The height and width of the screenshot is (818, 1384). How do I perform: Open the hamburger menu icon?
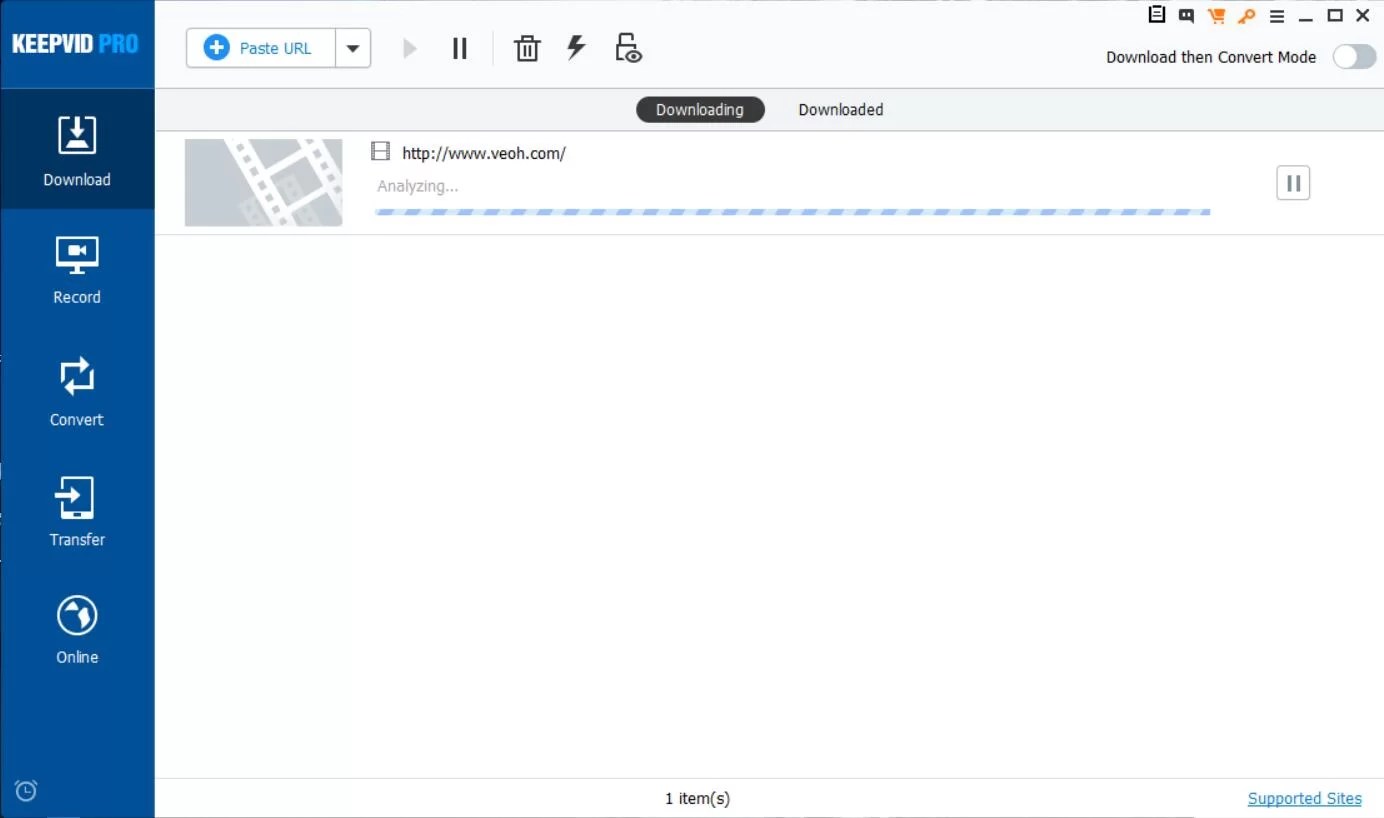pyautogui.click(x=1276, y=16)
